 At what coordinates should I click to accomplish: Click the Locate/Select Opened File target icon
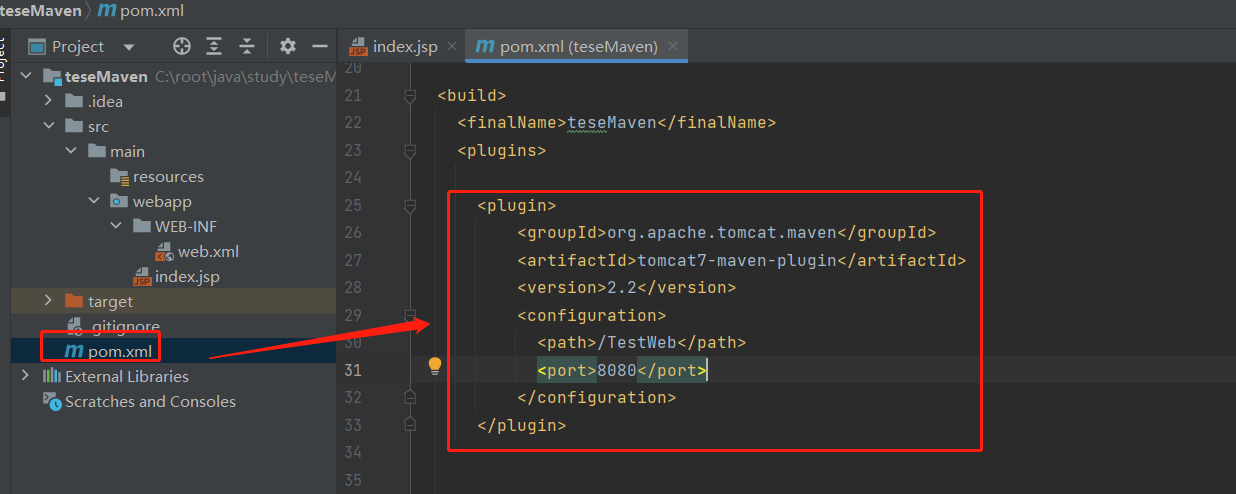pos(182,46)
